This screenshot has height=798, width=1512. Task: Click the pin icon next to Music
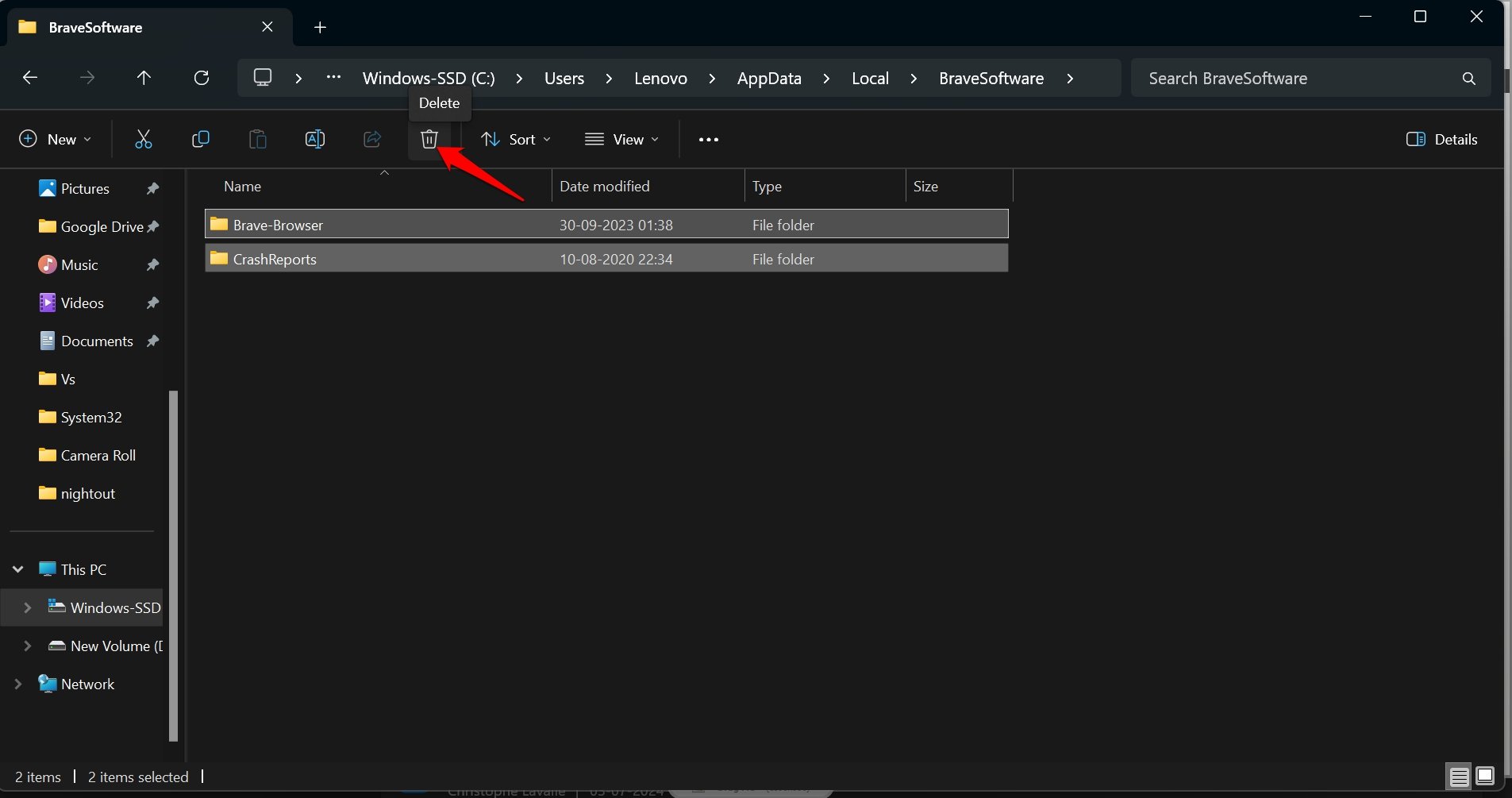(153, 265)
